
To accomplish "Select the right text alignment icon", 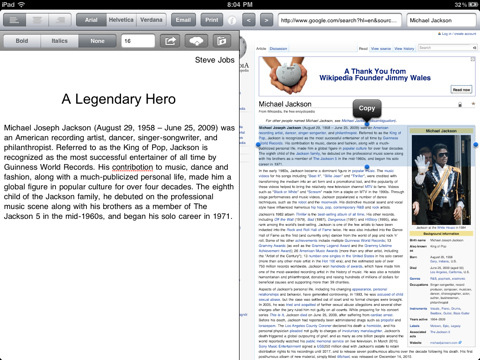I will click(x=60, y=20).
